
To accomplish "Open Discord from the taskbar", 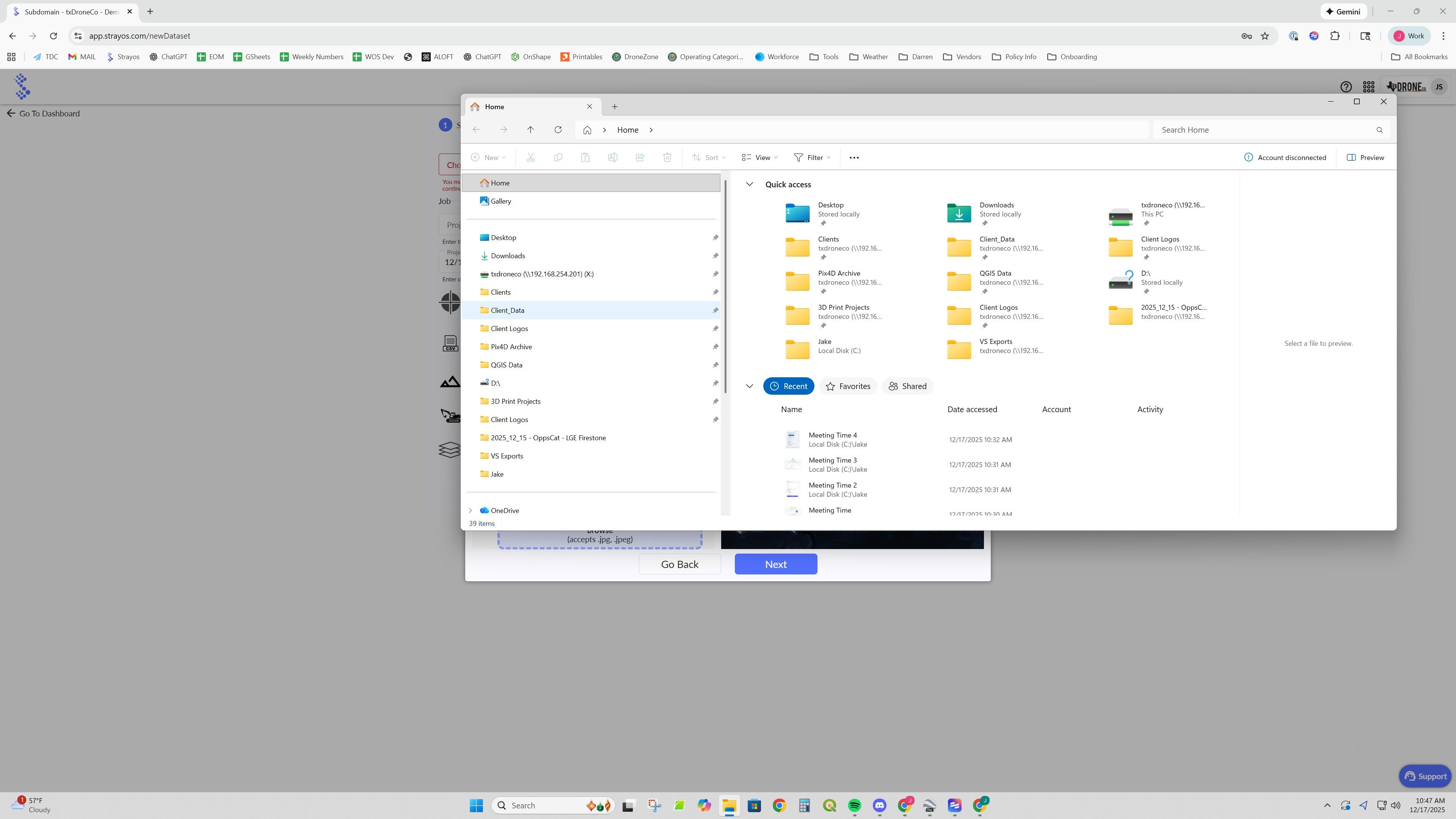I will 880,805.
